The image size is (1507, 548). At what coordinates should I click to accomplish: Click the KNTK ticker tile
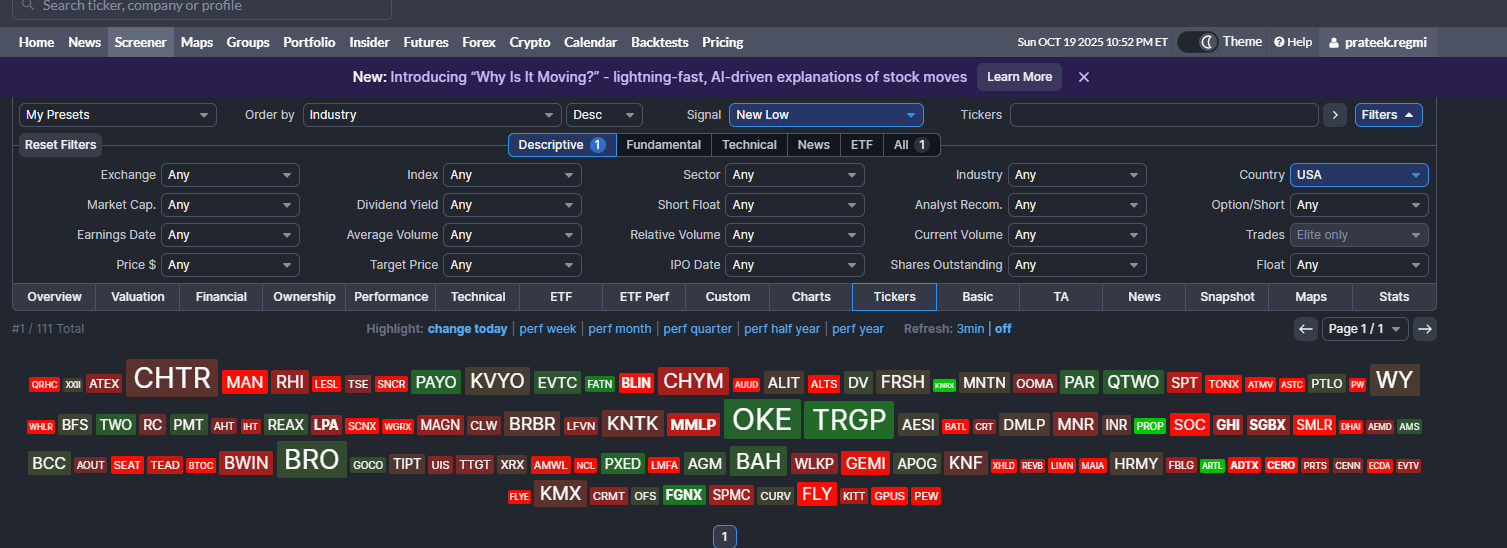click(632, 423)
